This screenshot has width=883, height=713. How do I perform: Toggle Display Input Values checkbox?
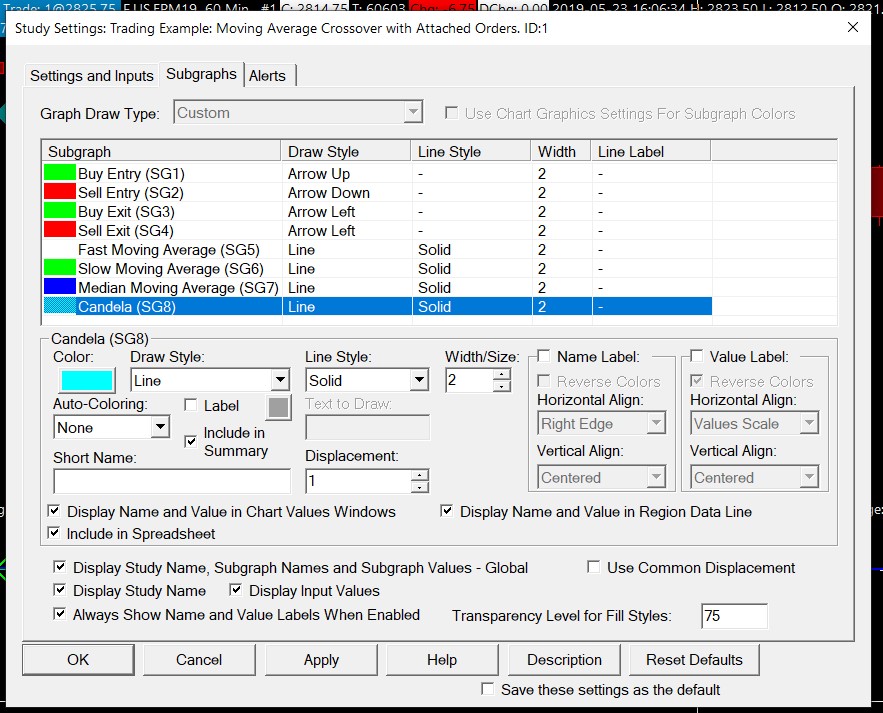tap(236, 590)
